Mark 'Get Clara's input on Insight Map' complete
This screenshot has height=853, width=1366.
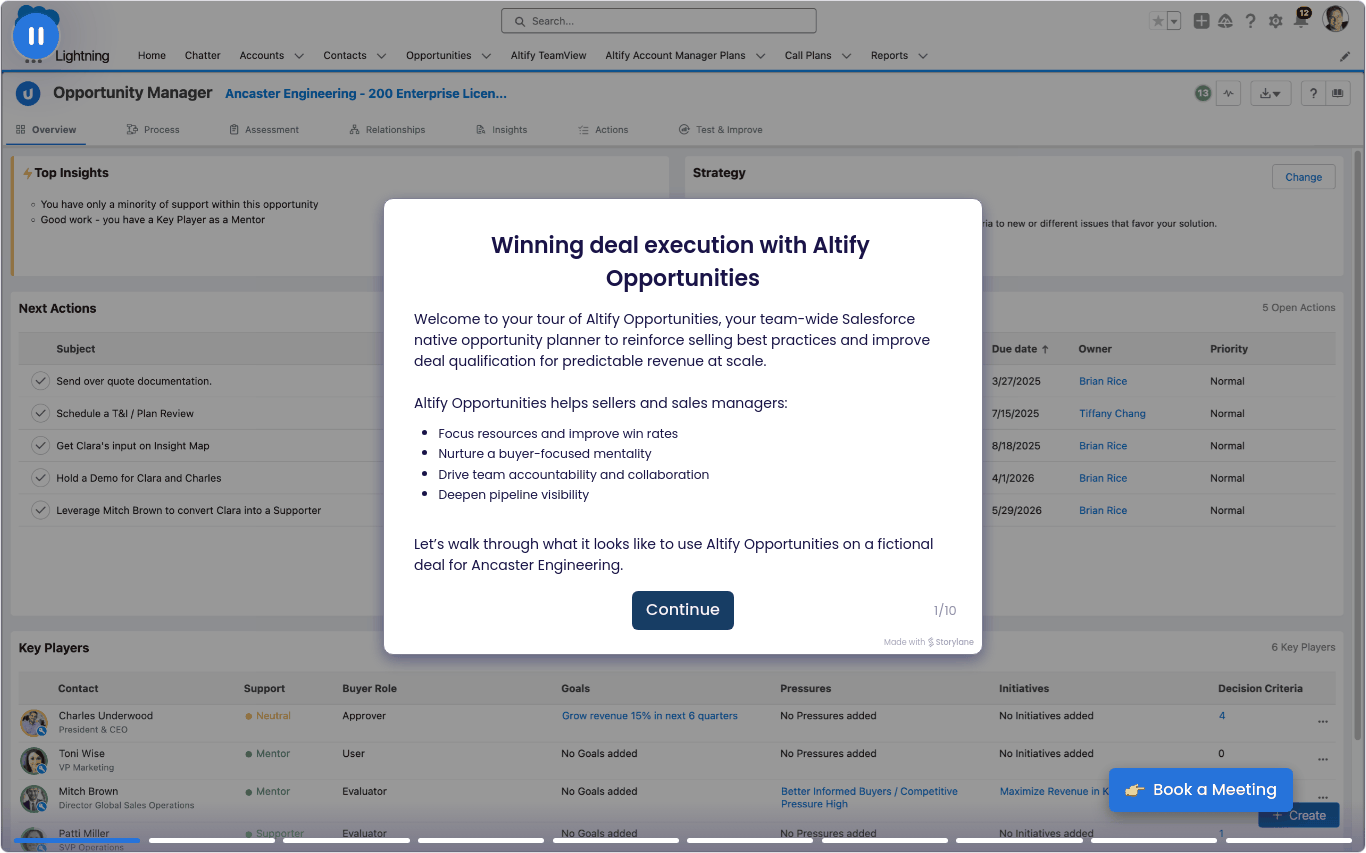40,446
